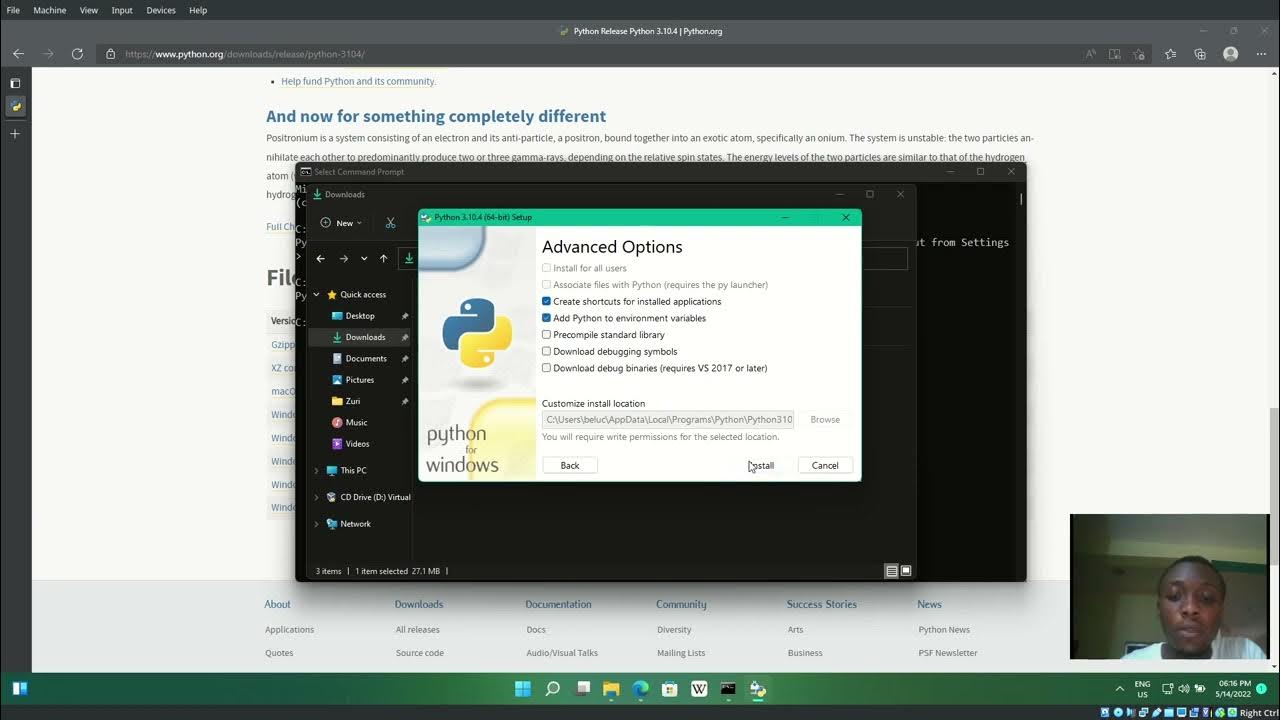Click Explorer back arrow
Image resolution: width=1280 pixels, height=720 pixels.
[320, 259]
